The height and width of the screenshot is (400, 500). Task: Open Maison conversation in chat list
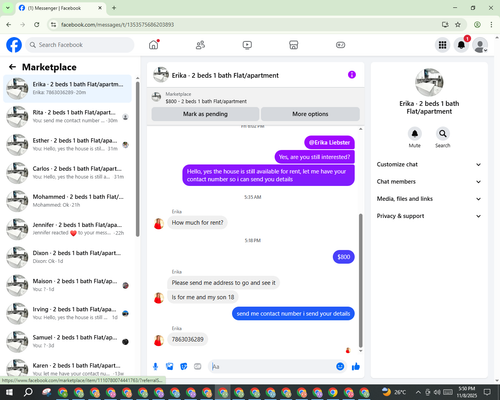(68, 285)
